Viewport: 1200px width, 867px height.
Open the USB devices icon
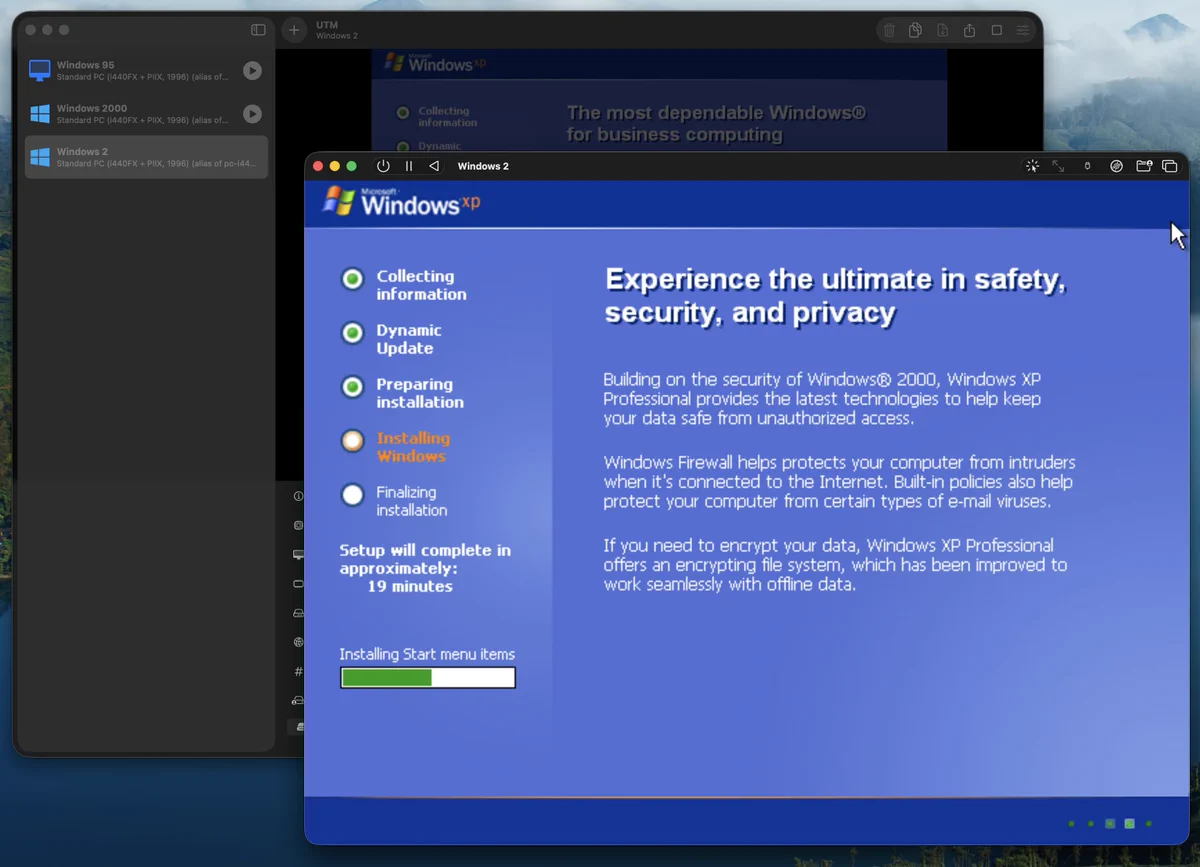tap(1087, 166)
